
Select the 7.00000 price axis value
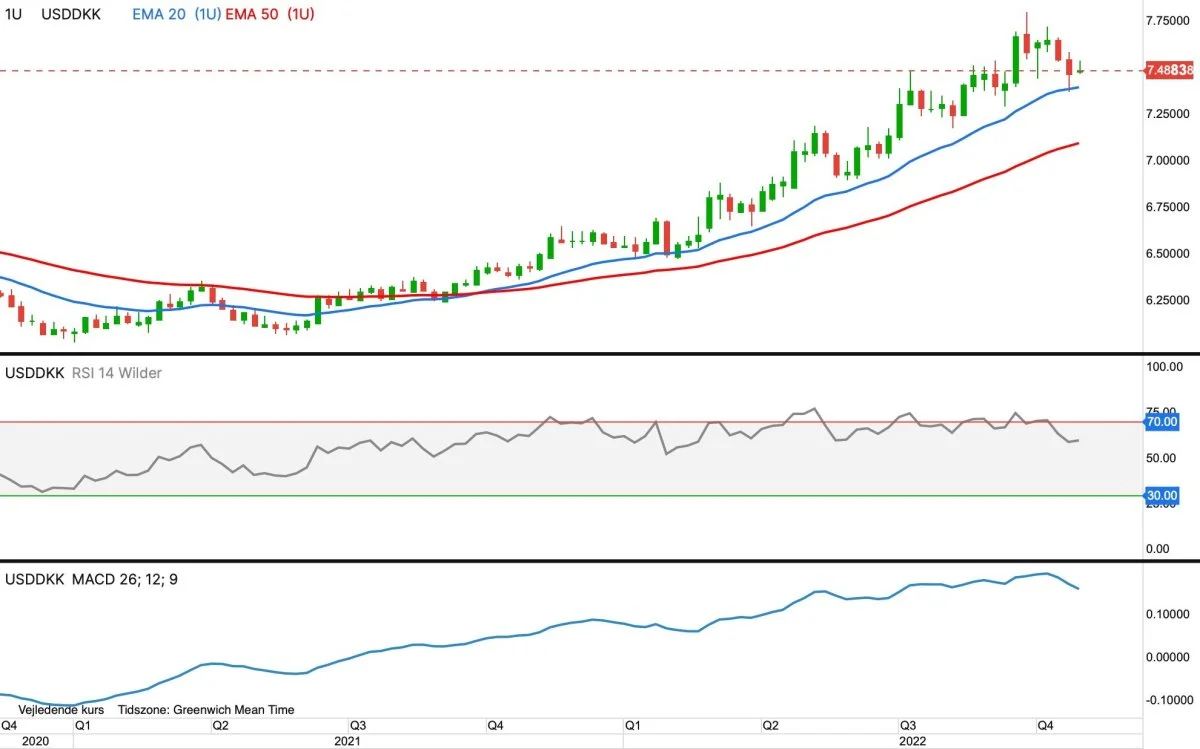point(1170,161)
